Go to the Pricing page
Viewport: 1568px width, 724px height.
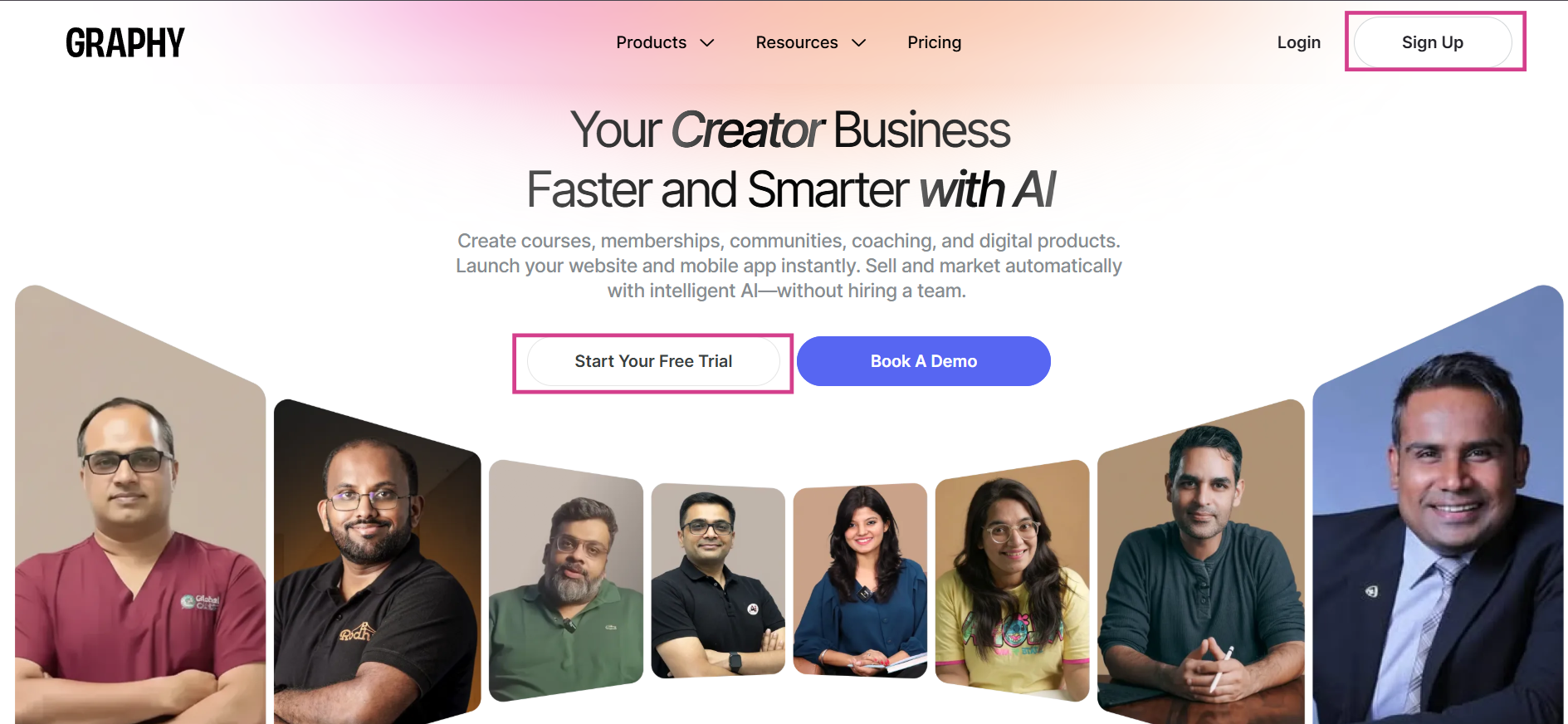click(935, 42)
